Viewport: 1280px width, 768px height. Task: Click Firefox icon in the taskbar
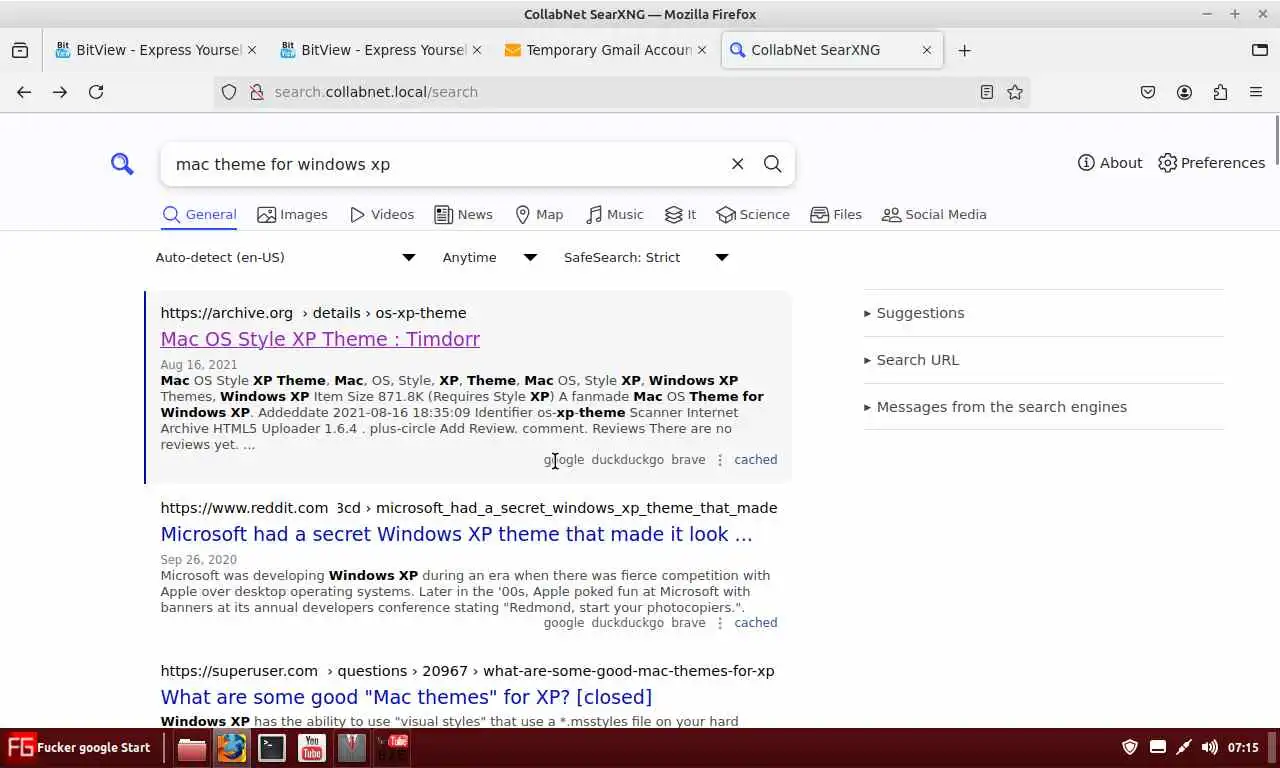(232, 748)
